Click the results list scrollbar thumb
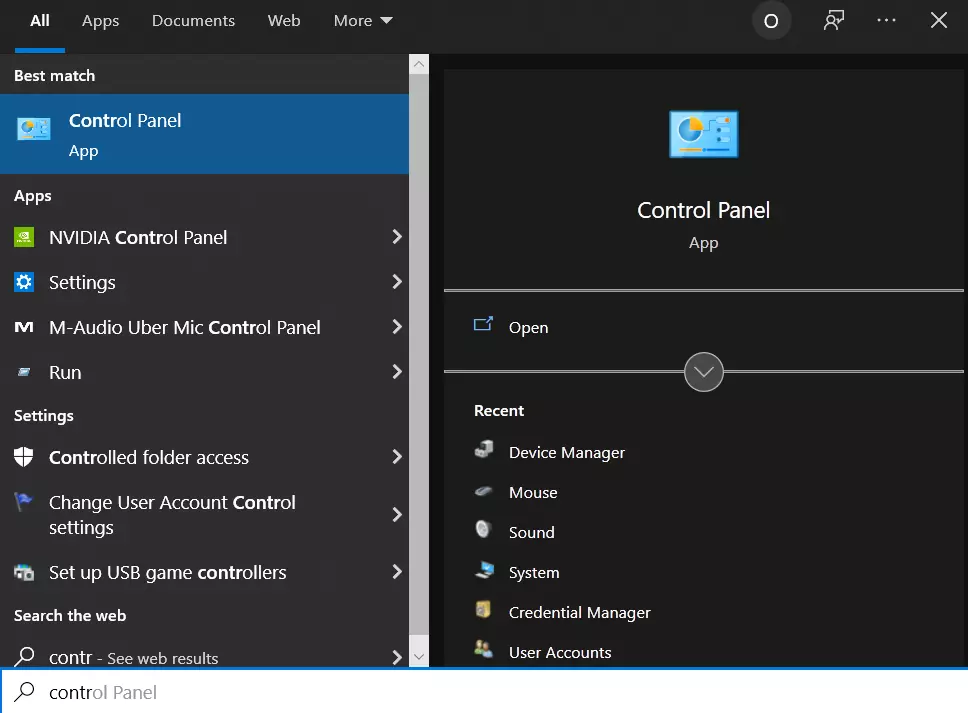 (x=419, y=354)
